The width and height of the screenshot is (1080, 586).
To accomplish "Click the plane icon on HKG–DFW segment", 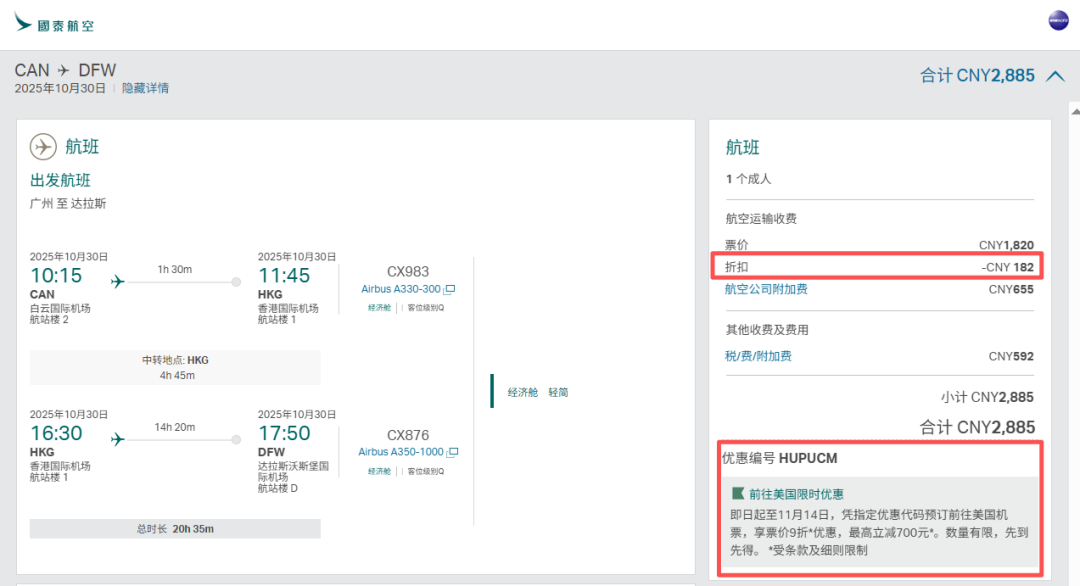I will click(118, 439).
